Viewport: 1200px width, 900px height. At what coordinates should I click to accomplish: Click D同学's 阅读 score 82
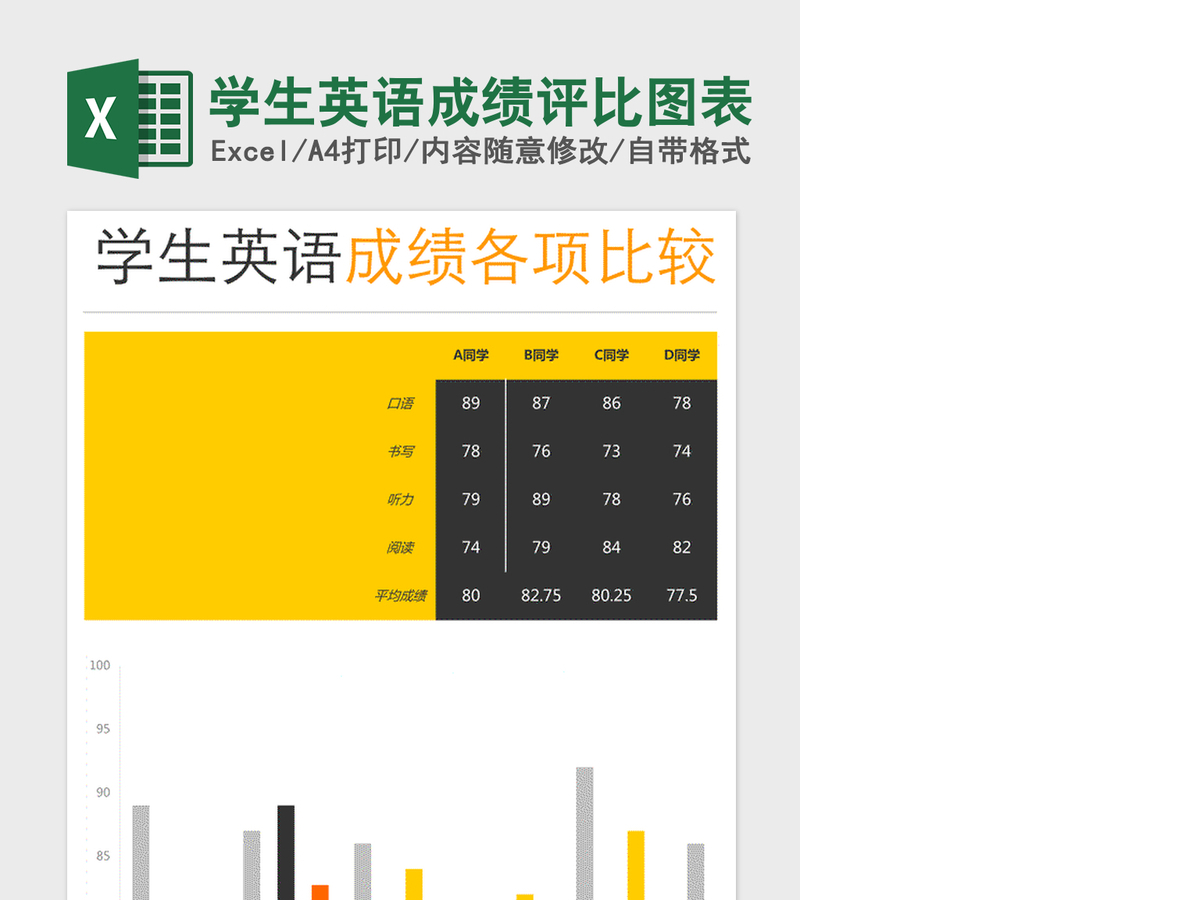click(x=682, y=547)
